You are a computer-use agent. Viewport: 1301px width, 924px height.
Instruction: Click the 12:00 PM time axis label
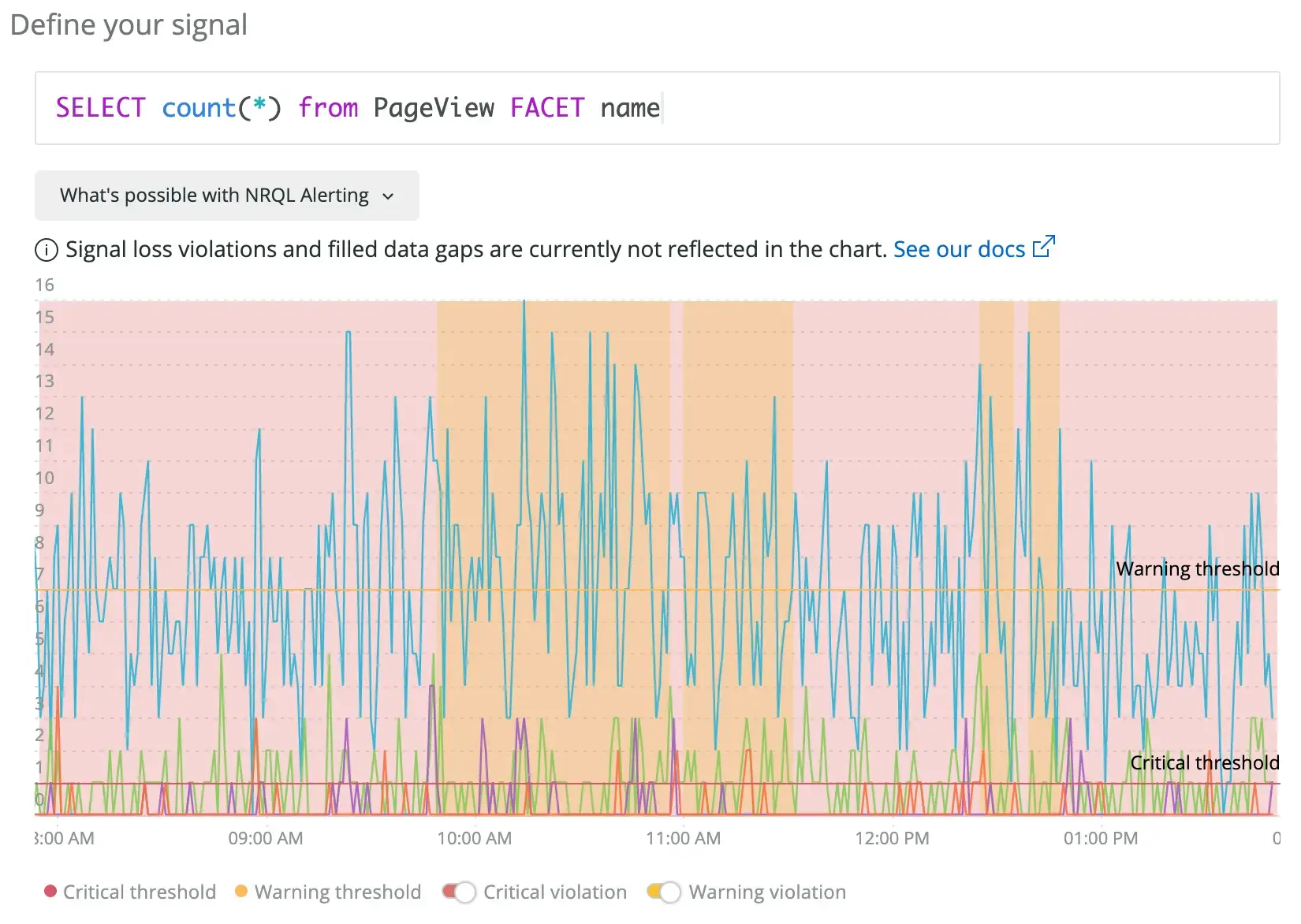click(x=892, y=838)
